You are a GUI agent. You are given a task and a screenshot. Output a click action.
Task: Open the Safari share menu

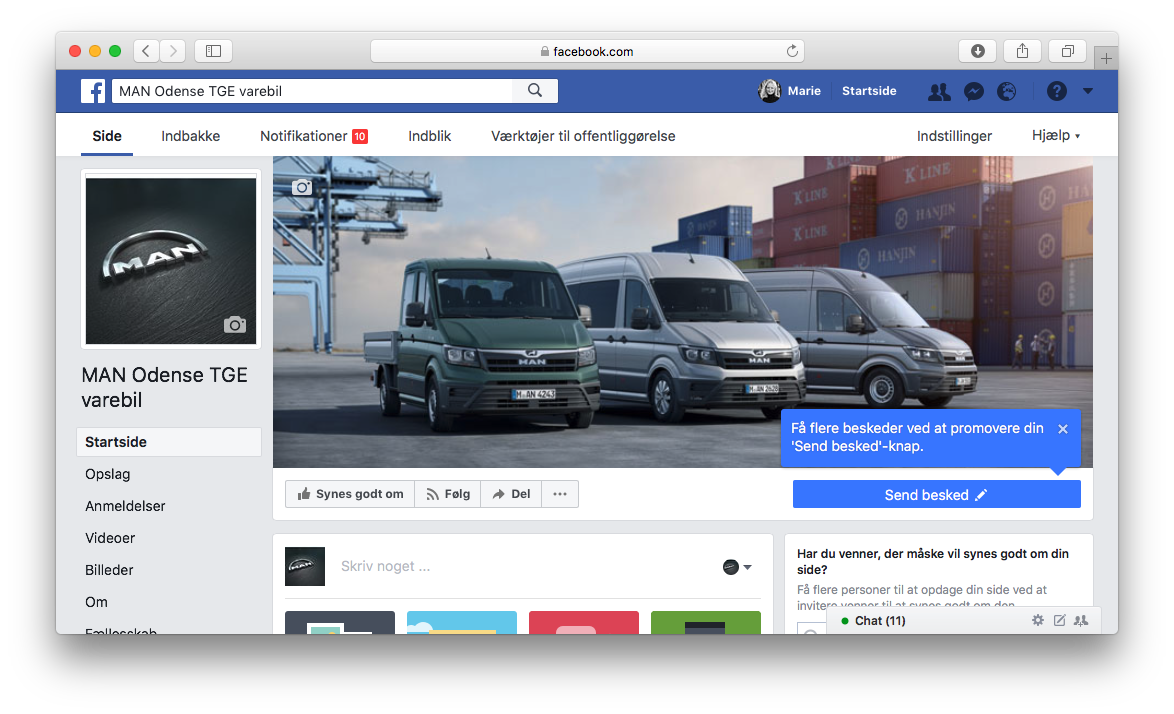pos(1022,51)
